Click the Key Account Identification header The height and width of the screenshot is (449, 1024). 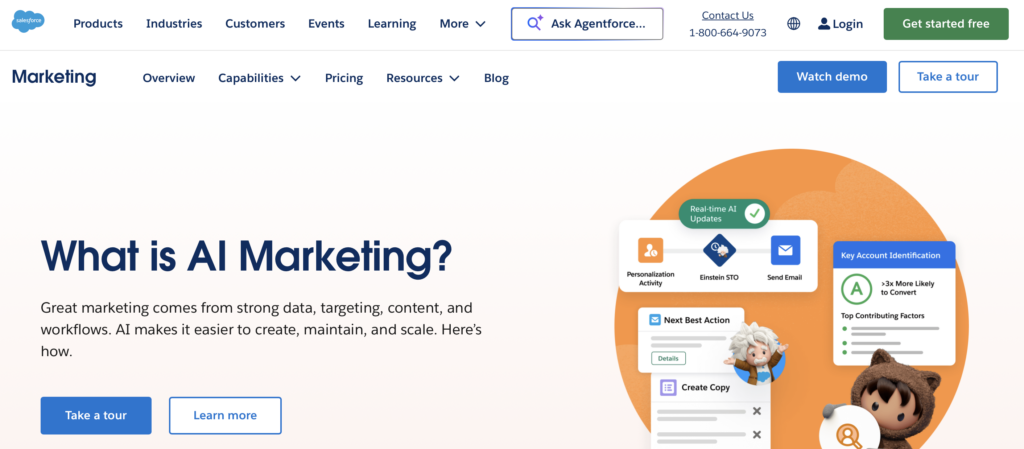click(894, 255)
